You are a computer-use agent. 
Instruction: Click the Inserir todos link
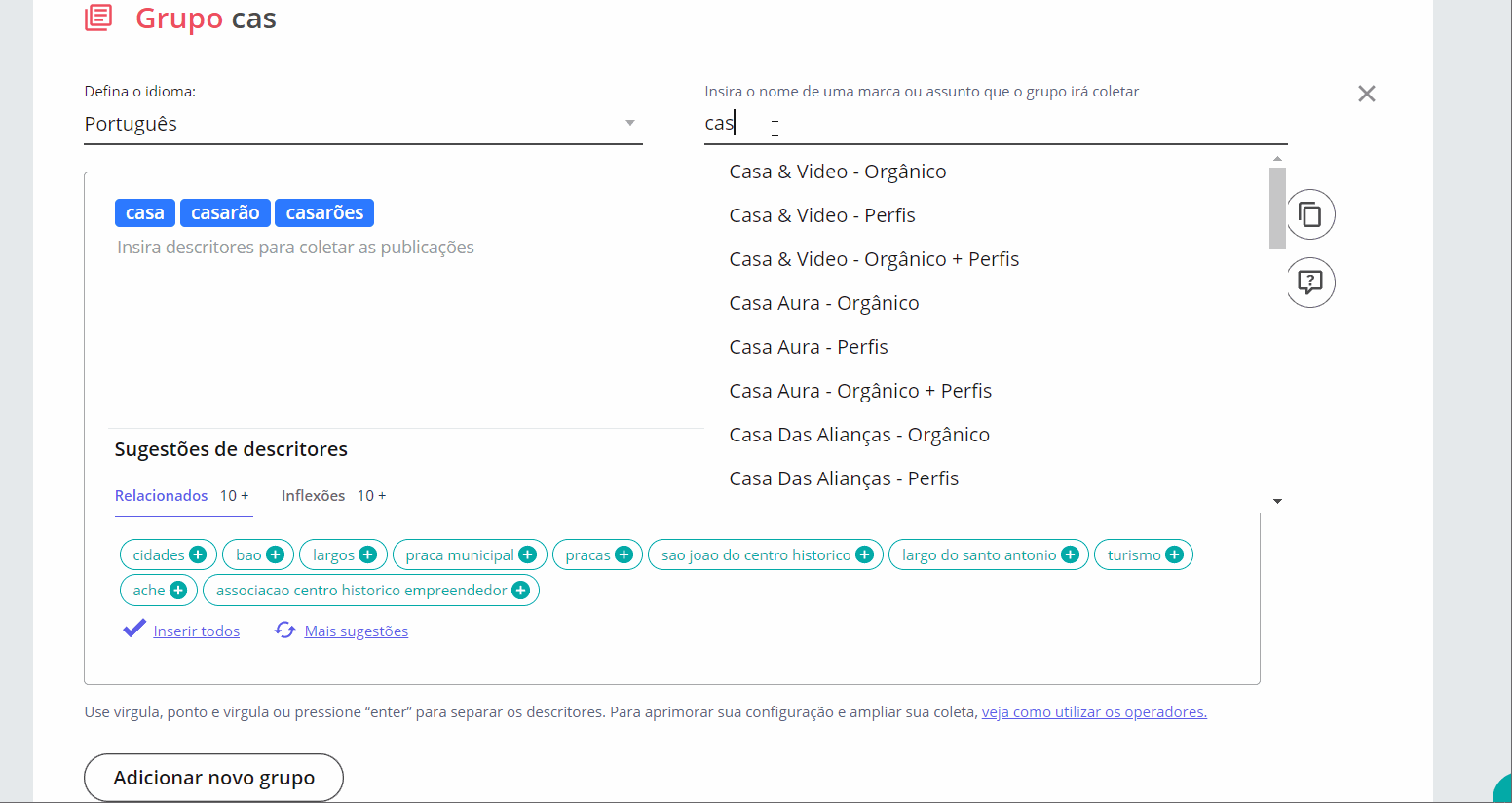tap(196, 631)
